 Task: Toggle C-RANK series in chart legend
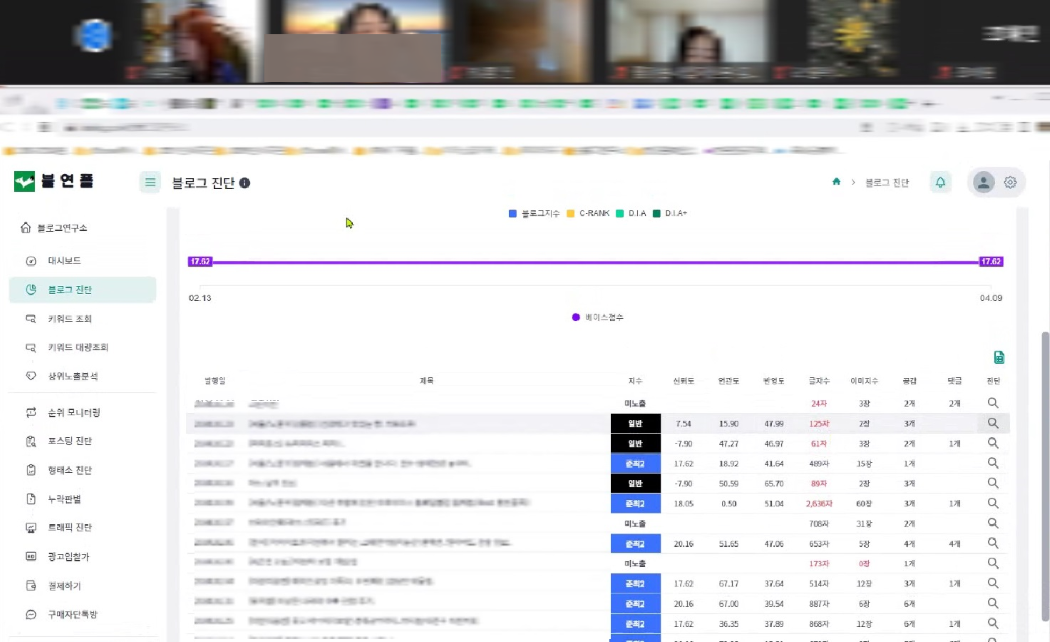pos(588,214)
